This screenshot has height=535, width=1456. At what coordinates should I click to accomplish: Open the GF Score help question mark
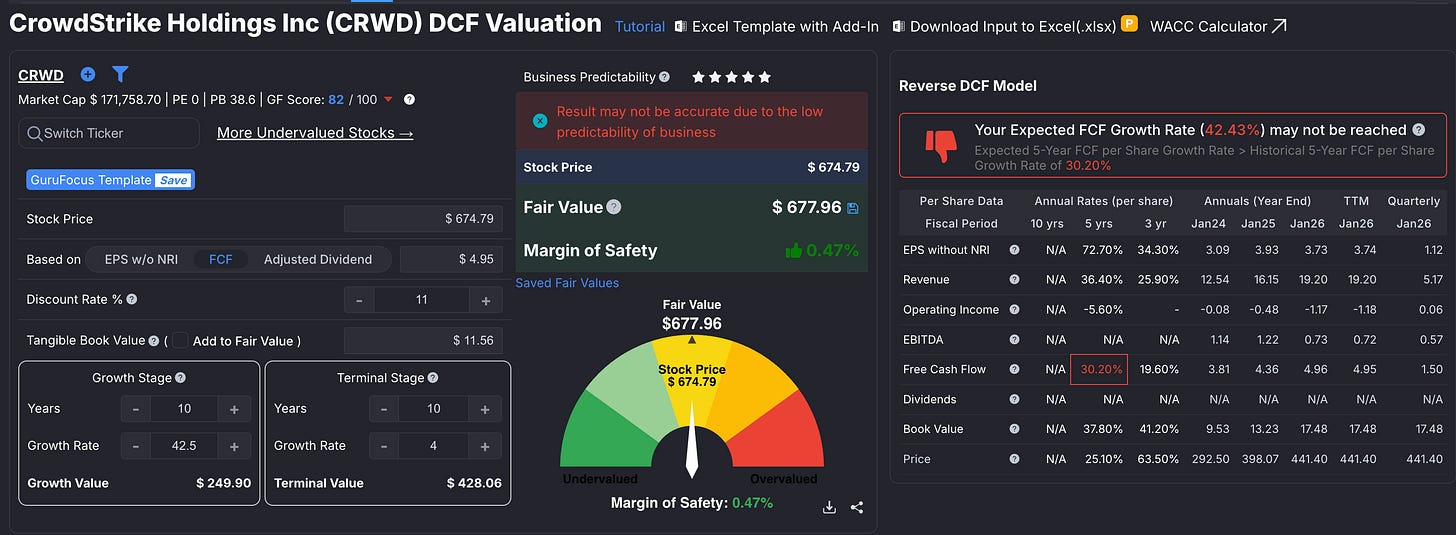click(409, 99)
